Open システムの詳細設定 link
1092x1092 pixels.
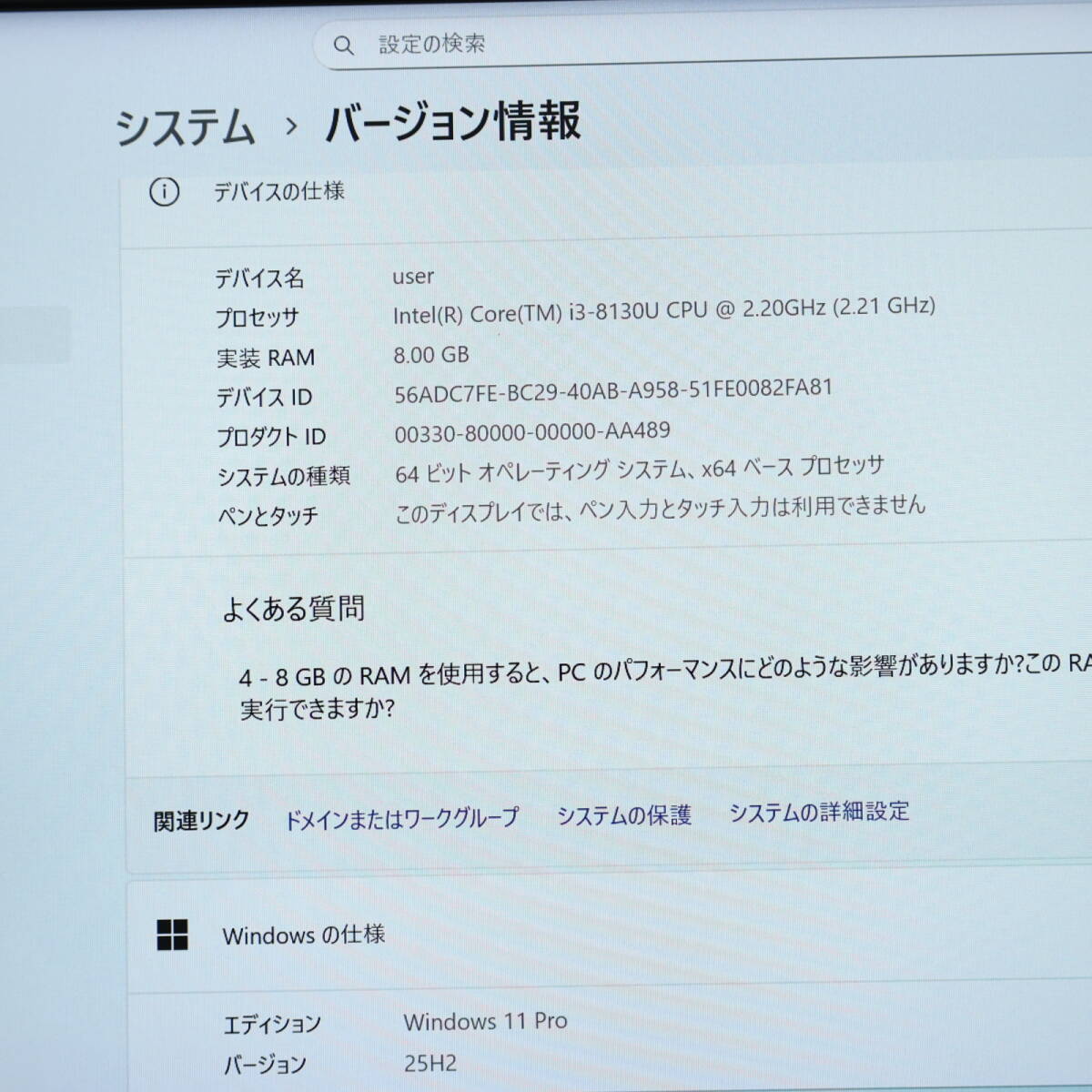[x=819, y=812]
